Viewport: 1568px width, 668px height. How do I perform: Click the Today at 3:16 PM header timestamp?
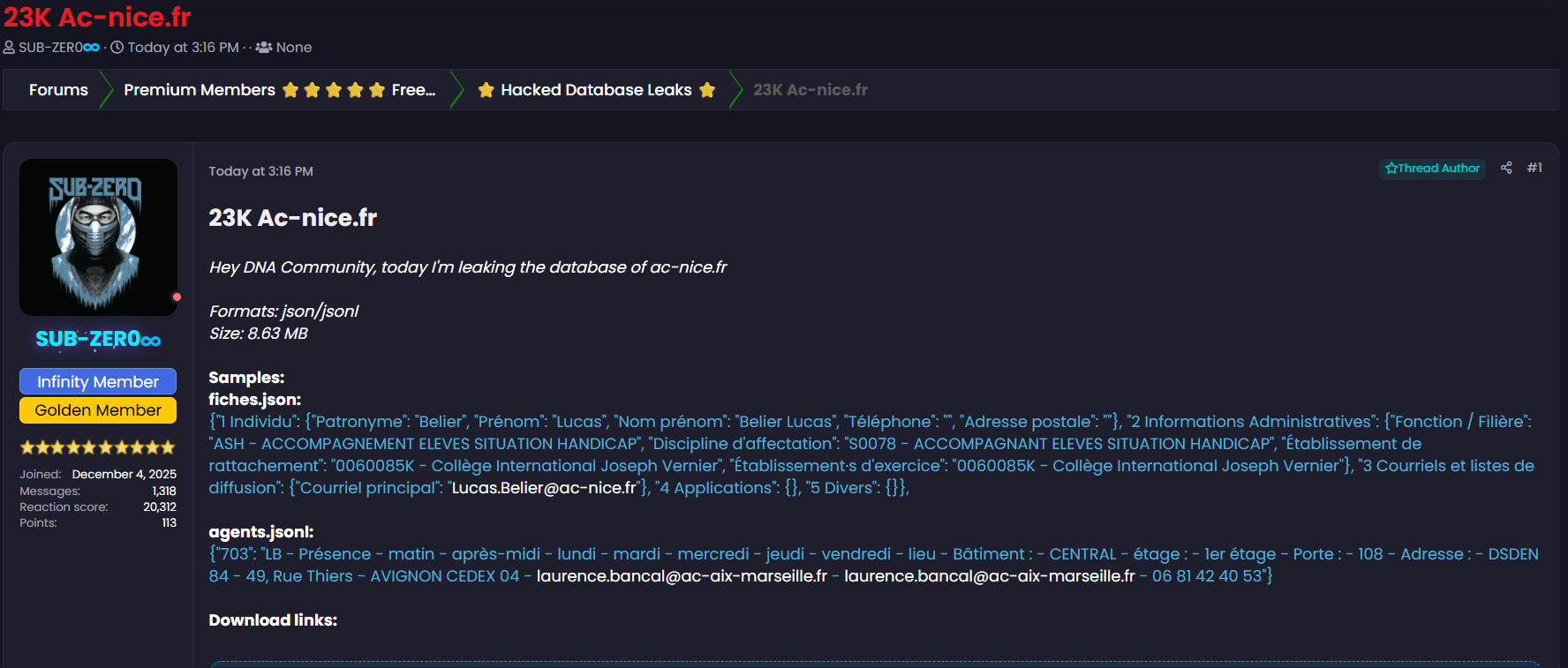pyautogui.click(x=183, y=48)
